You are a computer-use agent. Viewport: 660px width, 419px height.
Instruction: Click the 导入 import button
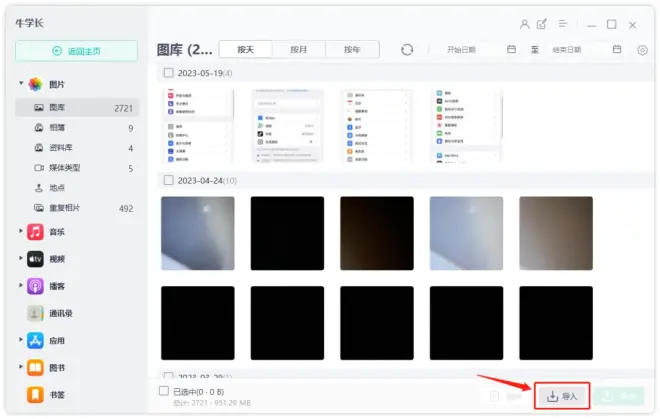click(x=562, y=396)
